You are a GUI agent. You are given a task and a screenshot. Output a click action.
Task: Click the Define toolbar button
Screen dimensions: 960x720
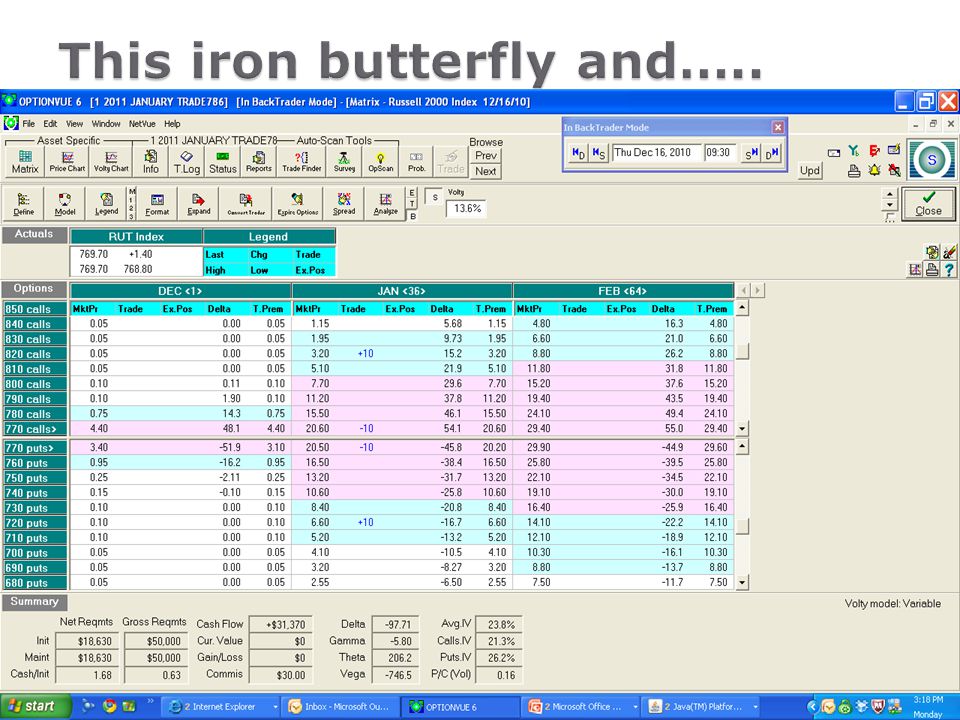pyautogui.click(x=24, y=204)
